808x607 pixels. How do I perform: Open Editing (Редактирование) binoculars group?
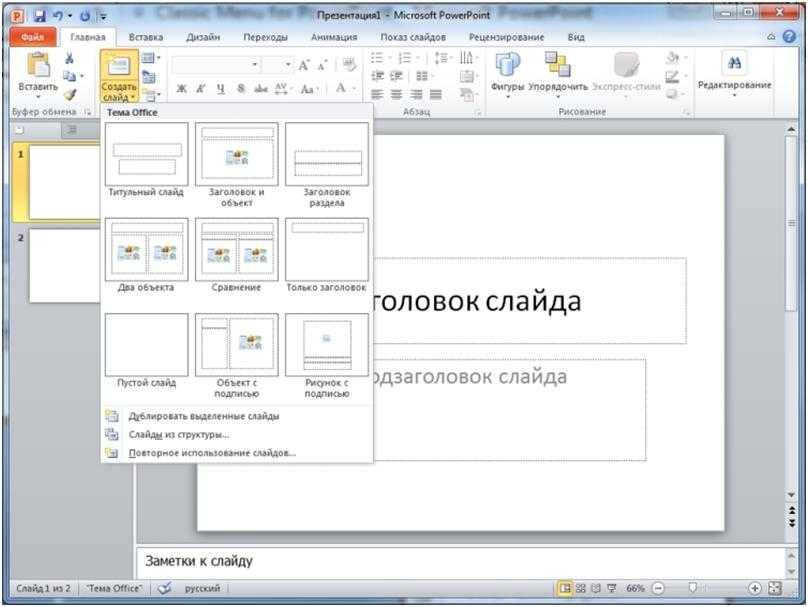click(x=735, y=74)
